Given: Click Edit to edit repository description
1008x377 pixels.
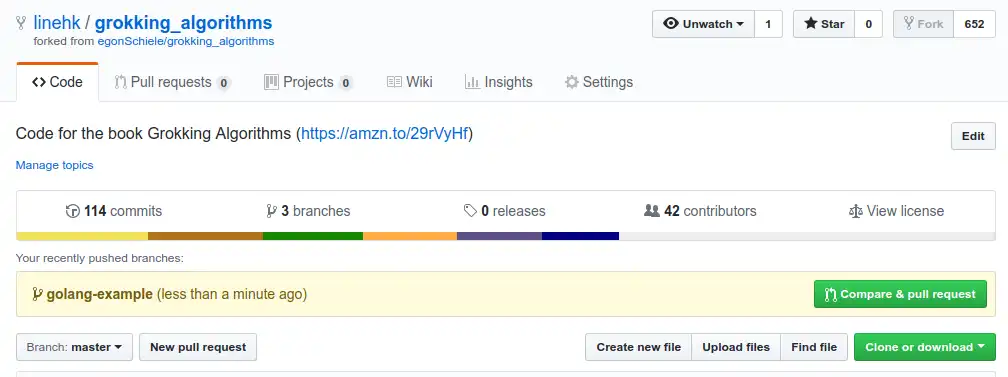Looking at the screenshot, I should 973,136.
